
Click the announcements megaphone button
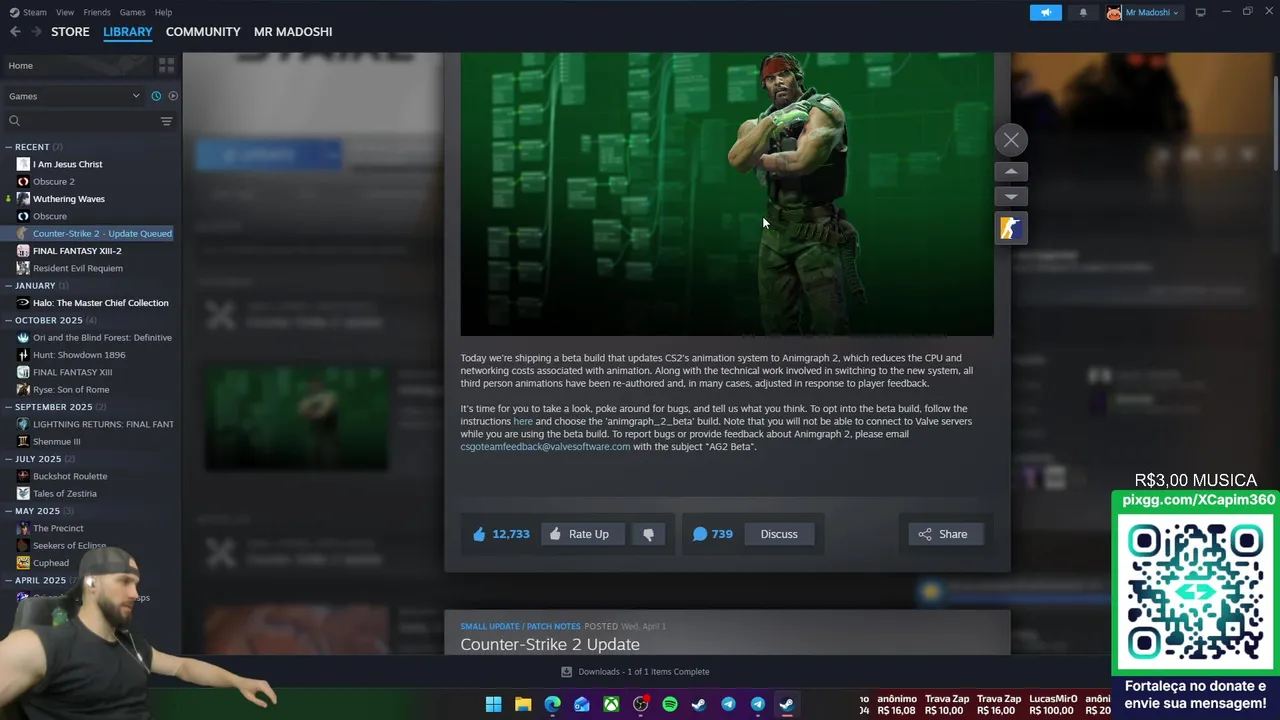pos(1046,13)
